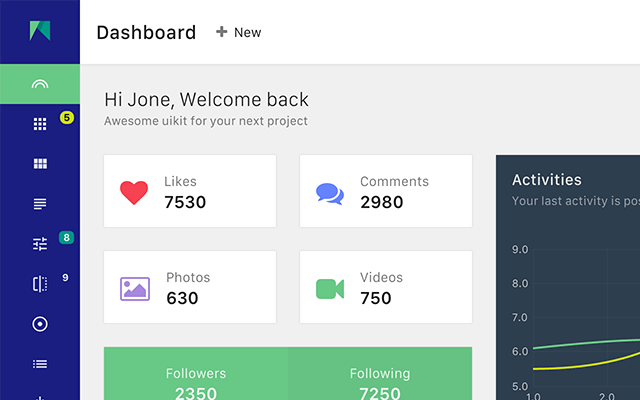Open the apps grid sidebar icon
This screenshot has height=400, width=640.
[40, 124]
